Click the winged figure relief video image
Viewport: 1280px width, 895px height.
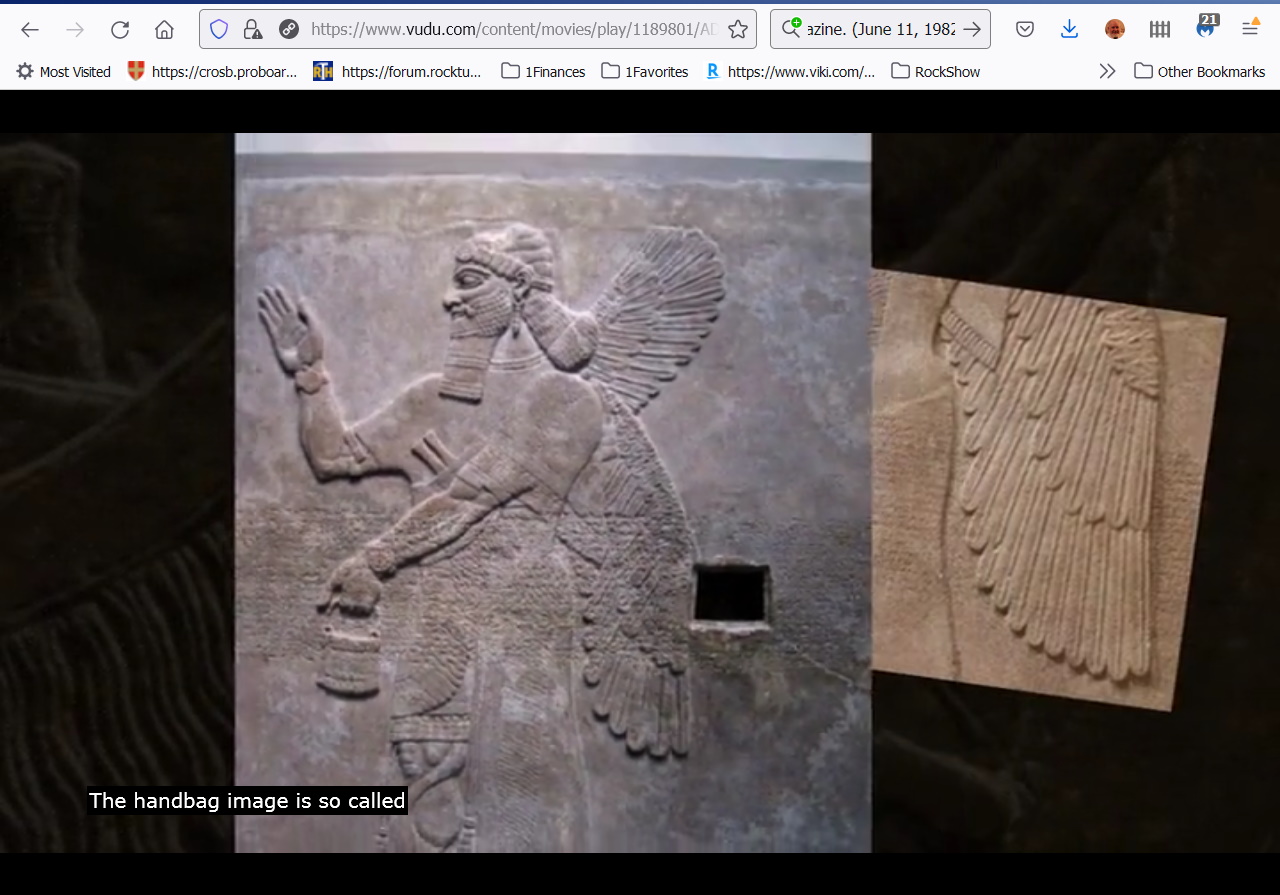(553, 493)
